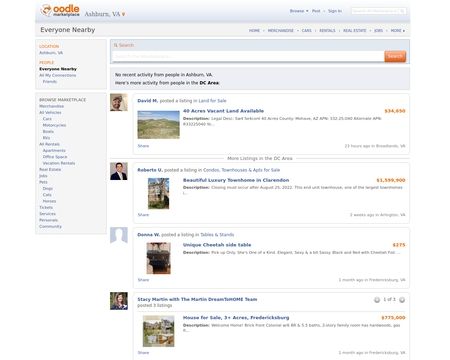Viewport: 450px width, 360px height.
Task: Click the Donna W. name link
Action: point(148,235)
